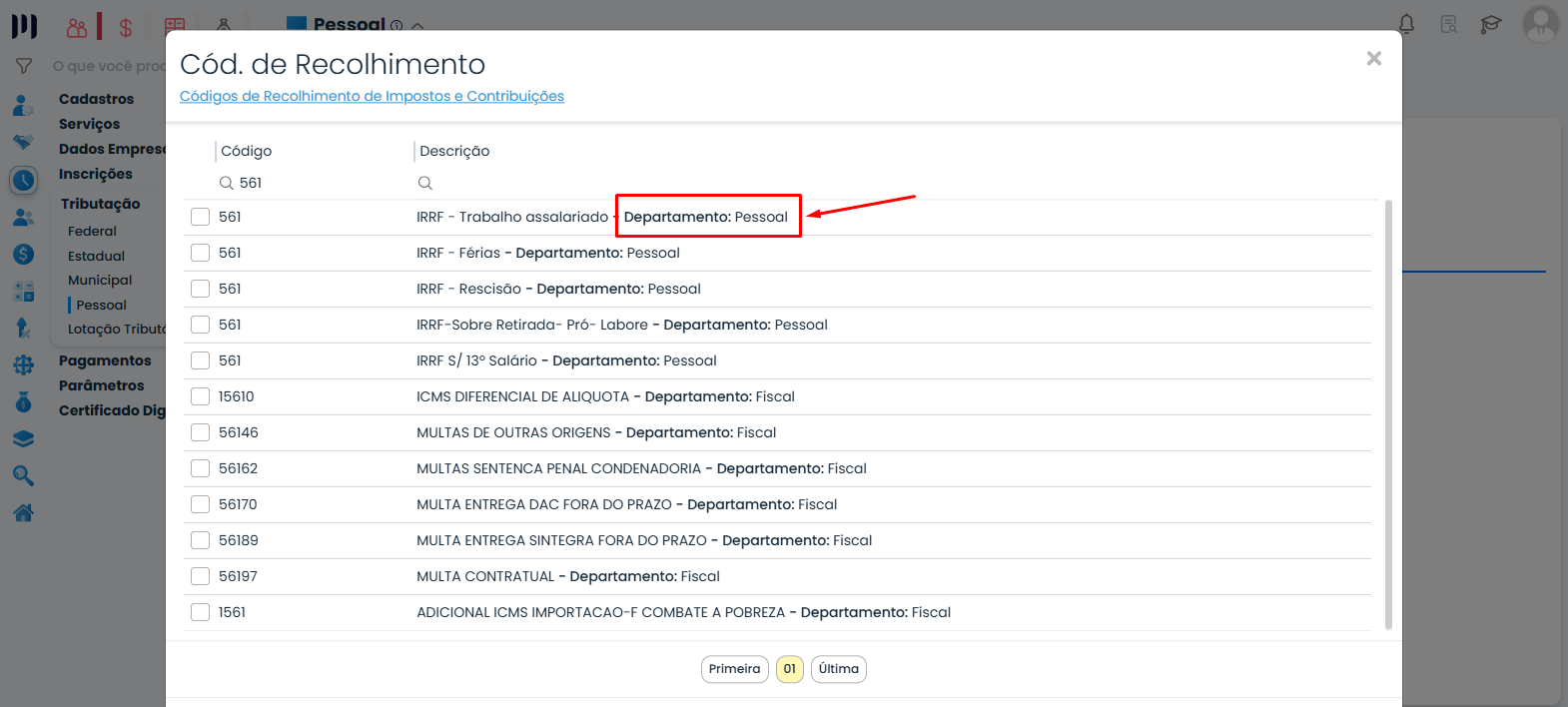Screen dimensions: 1568x707
Task: Check the IRRF-Sobre Retirada- Pró- Labore checkbox
Action: [201, 325]
